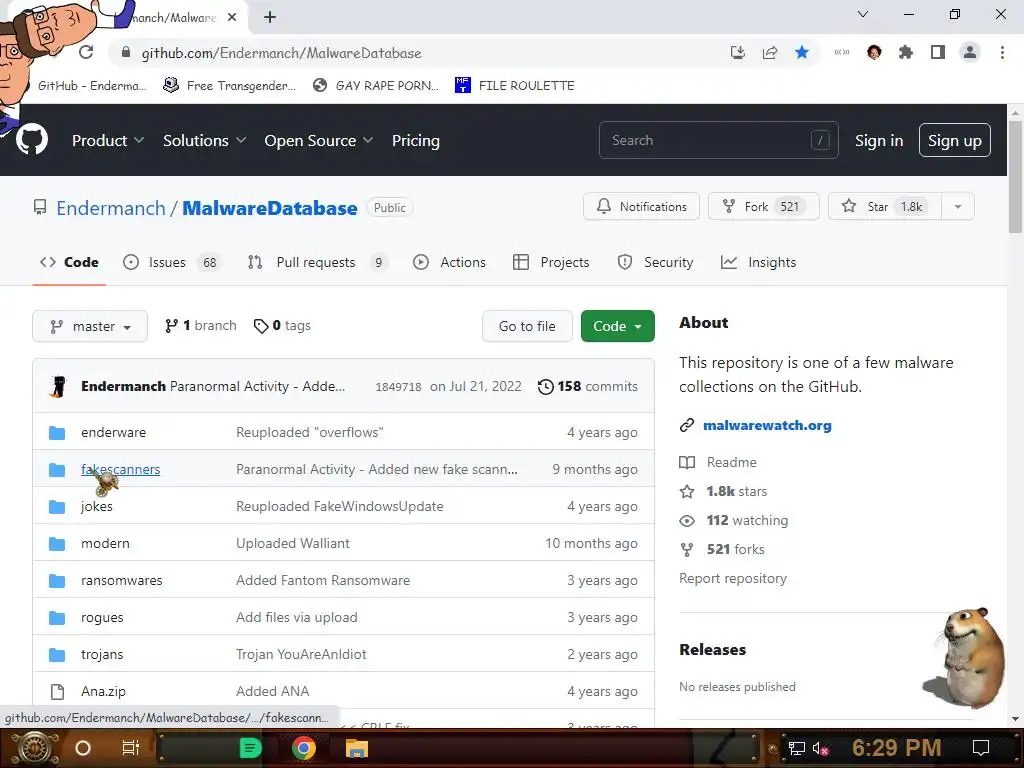Switch to the Actions tab
Image resolution: width=1024 pixels, height=768 pixels.
click(x=449, y=263)
